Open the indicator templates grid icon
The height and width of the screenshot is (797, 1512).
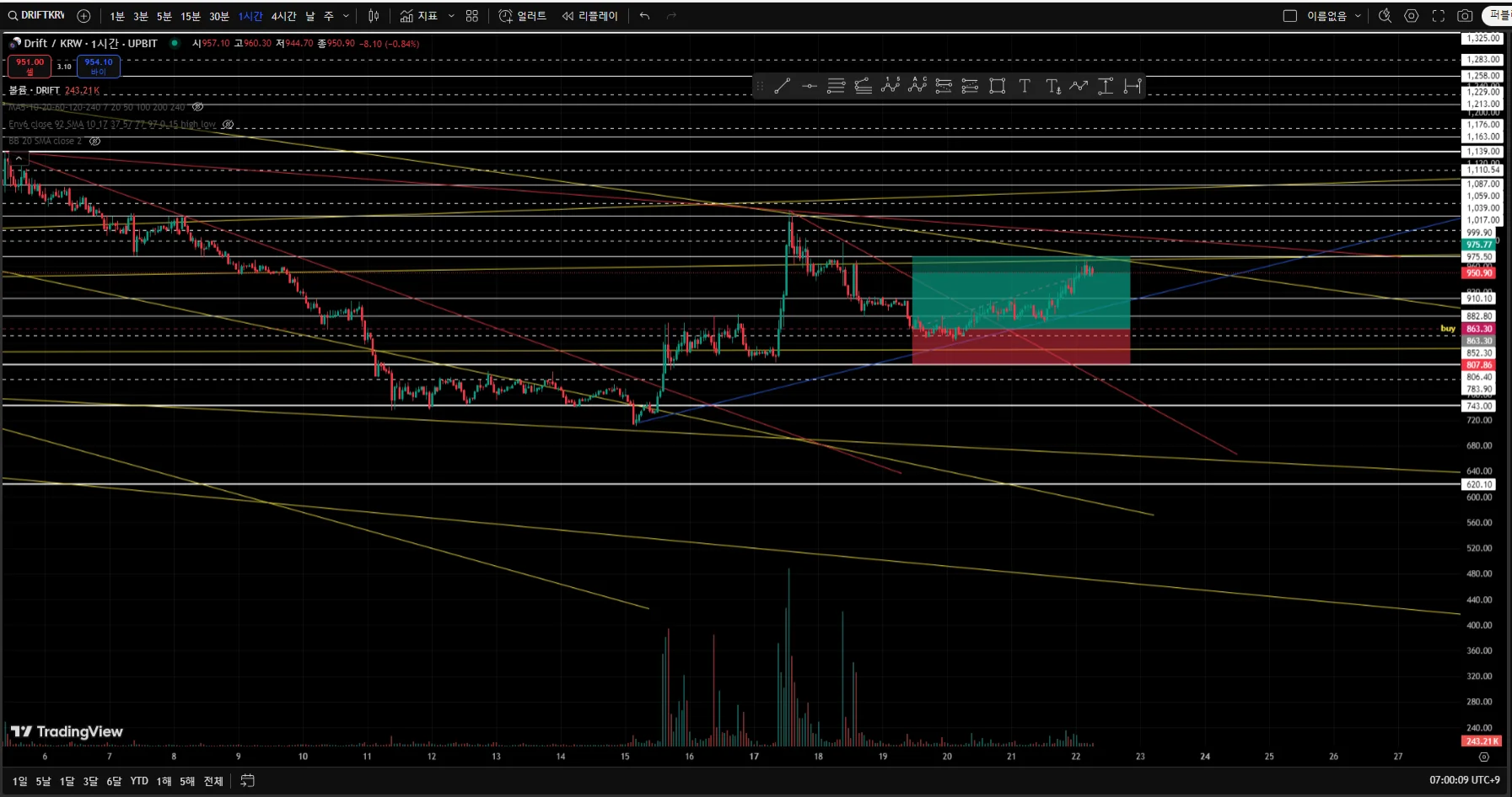pos(472,15)
